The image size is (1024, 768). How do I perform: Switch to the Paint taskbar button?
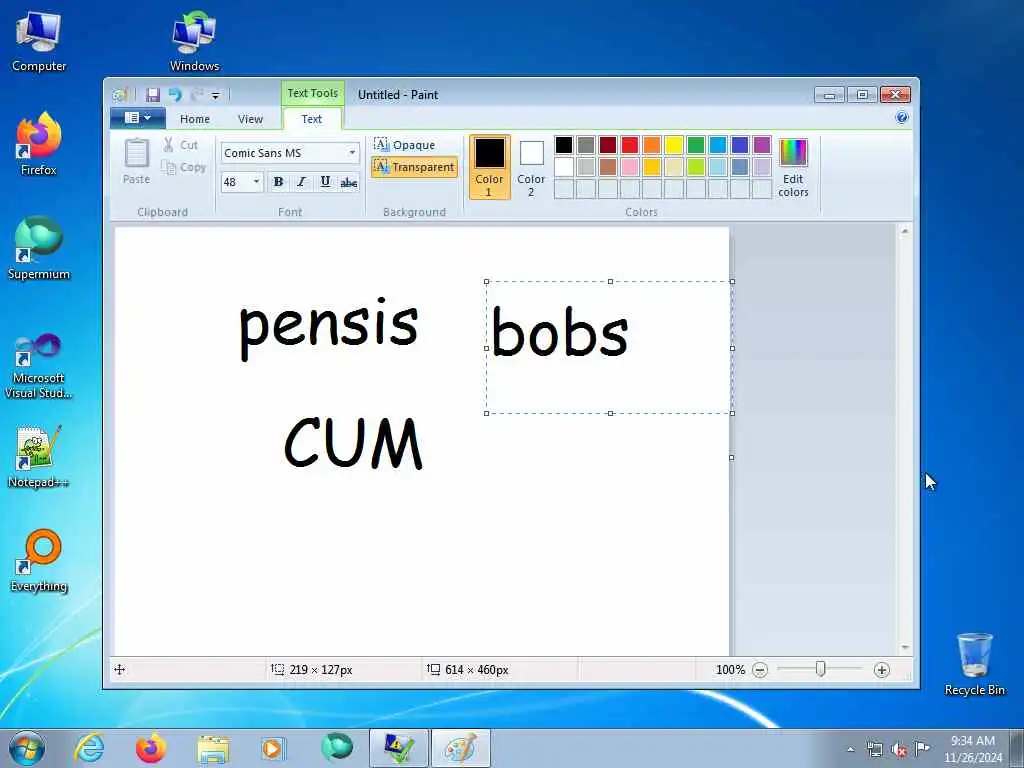[460, 748]
